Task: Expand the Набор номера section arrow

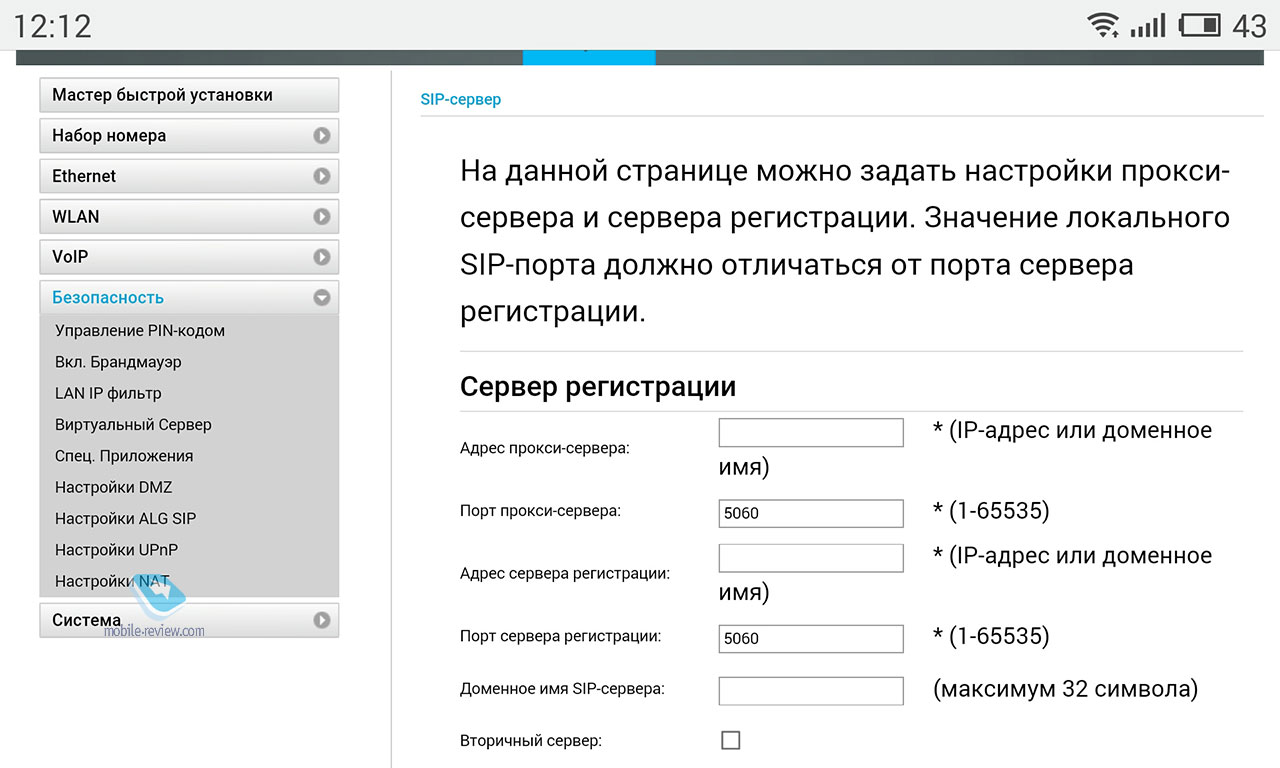Action: tap(321, 136)
